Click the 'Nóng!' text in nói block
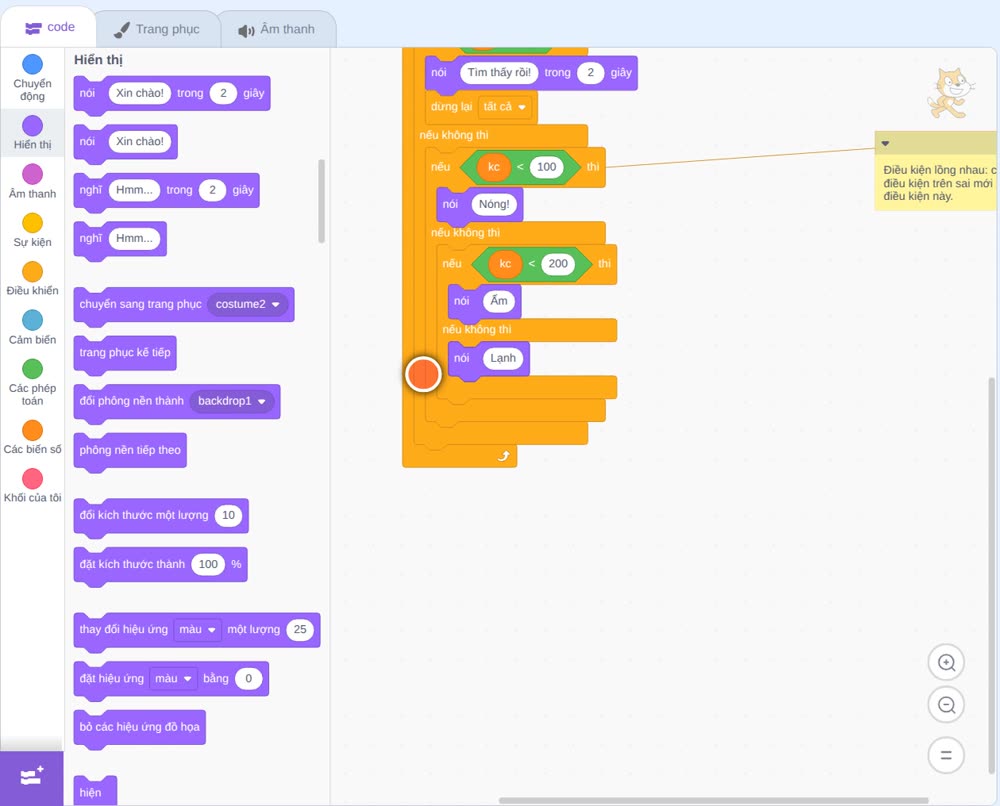Image resolution: width=1000 pixels, height=806 pixels. pos(494,204)
